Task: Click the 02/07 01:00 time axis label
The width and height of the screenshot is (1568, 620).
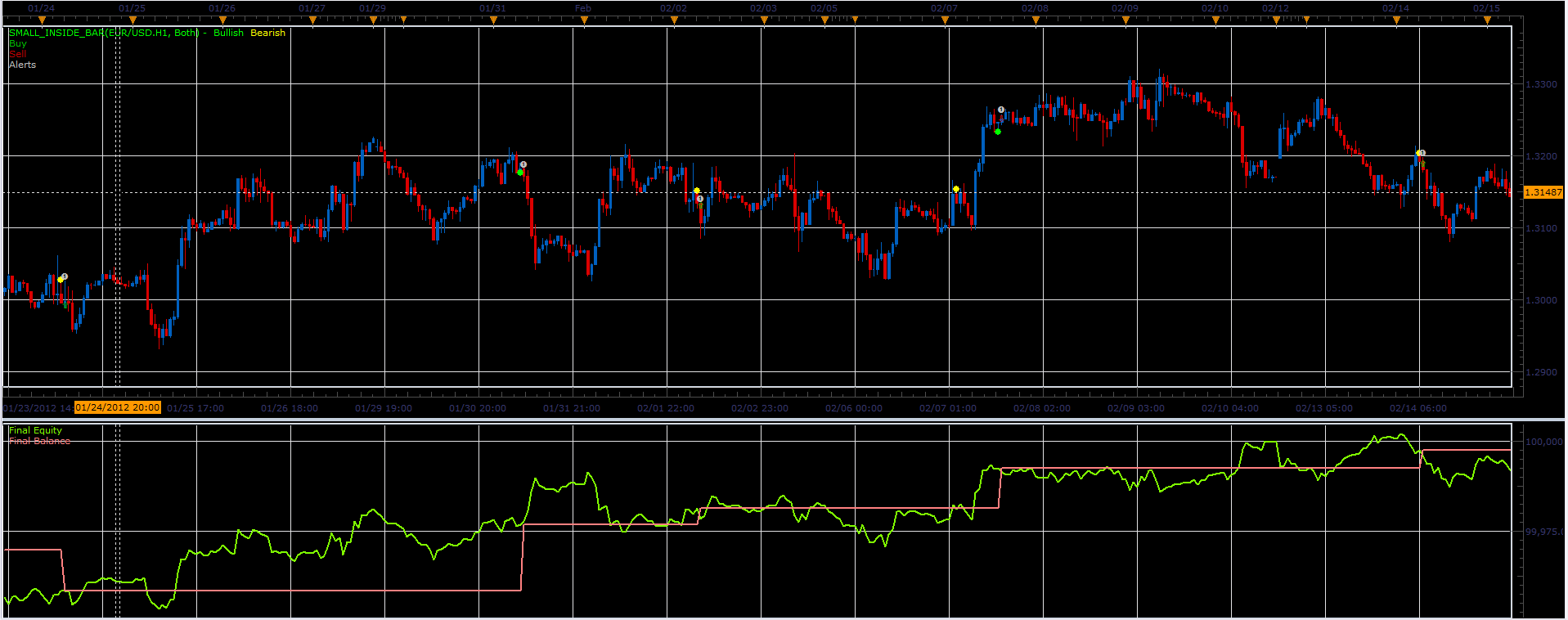Action: 948,408
